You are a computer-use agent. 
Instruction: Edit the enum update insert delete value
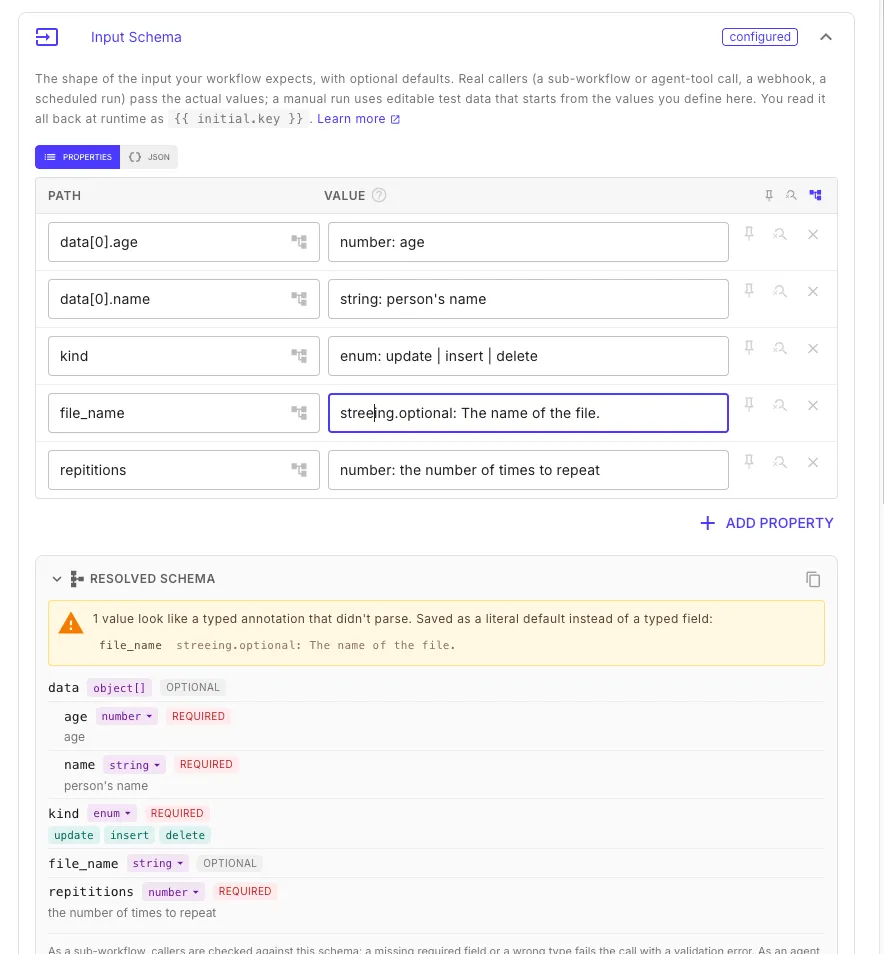coord(528,356)
